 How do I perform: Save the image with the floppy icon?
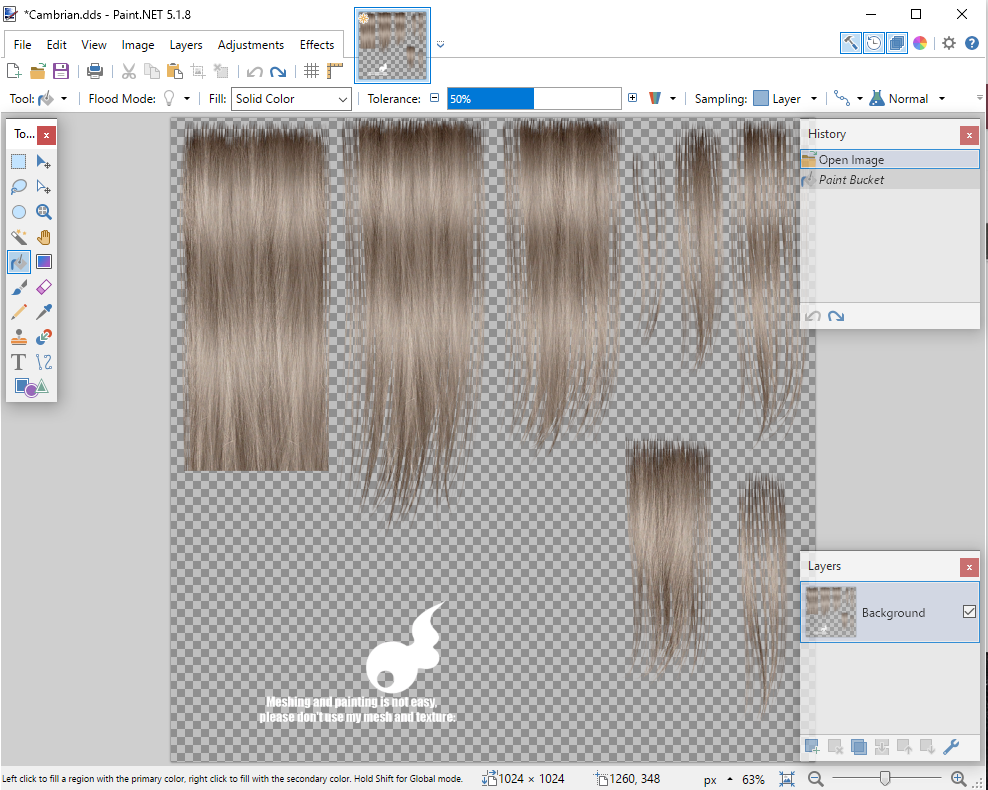(x=60, y=71)
